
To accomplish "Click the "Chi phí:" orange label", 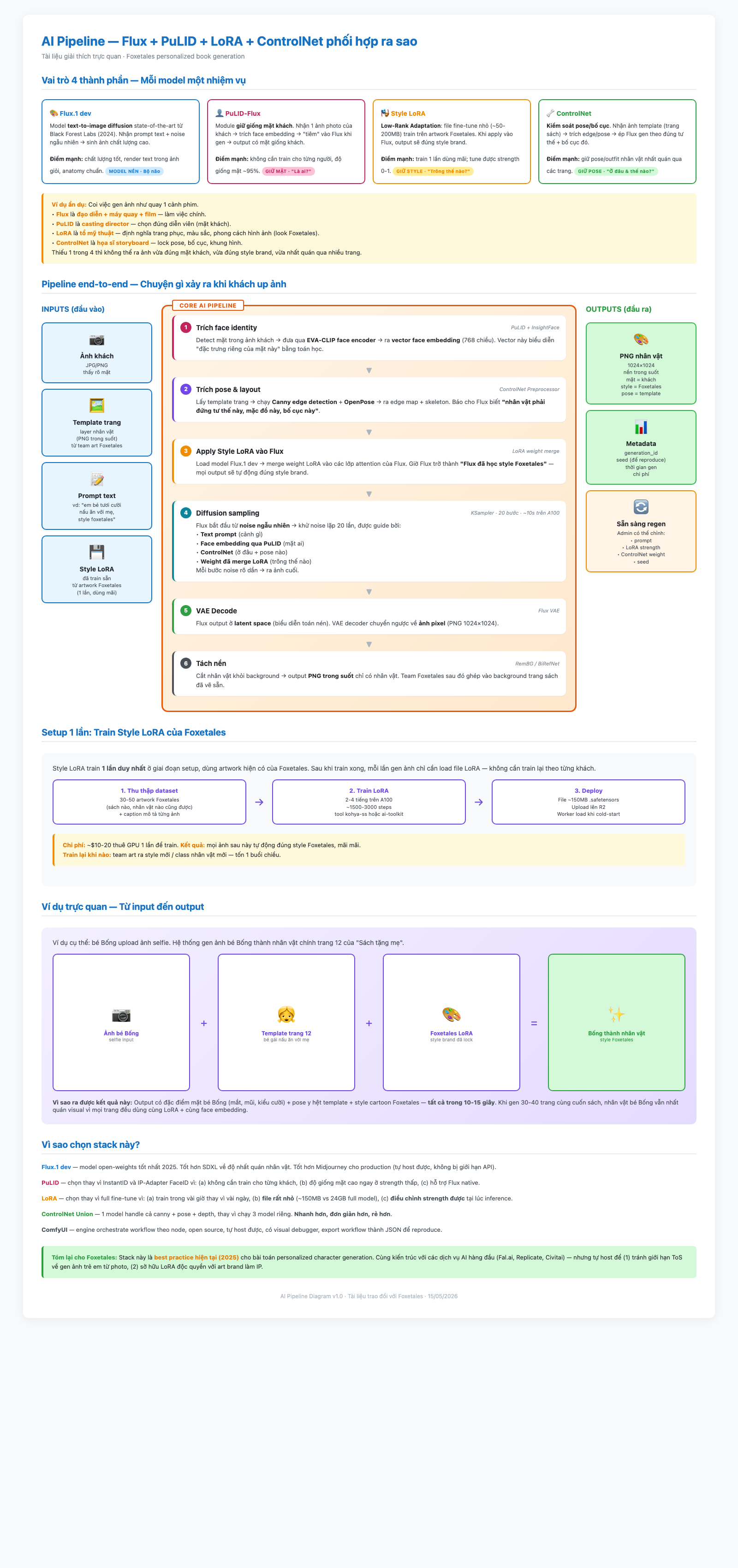I will pos(74,845).
